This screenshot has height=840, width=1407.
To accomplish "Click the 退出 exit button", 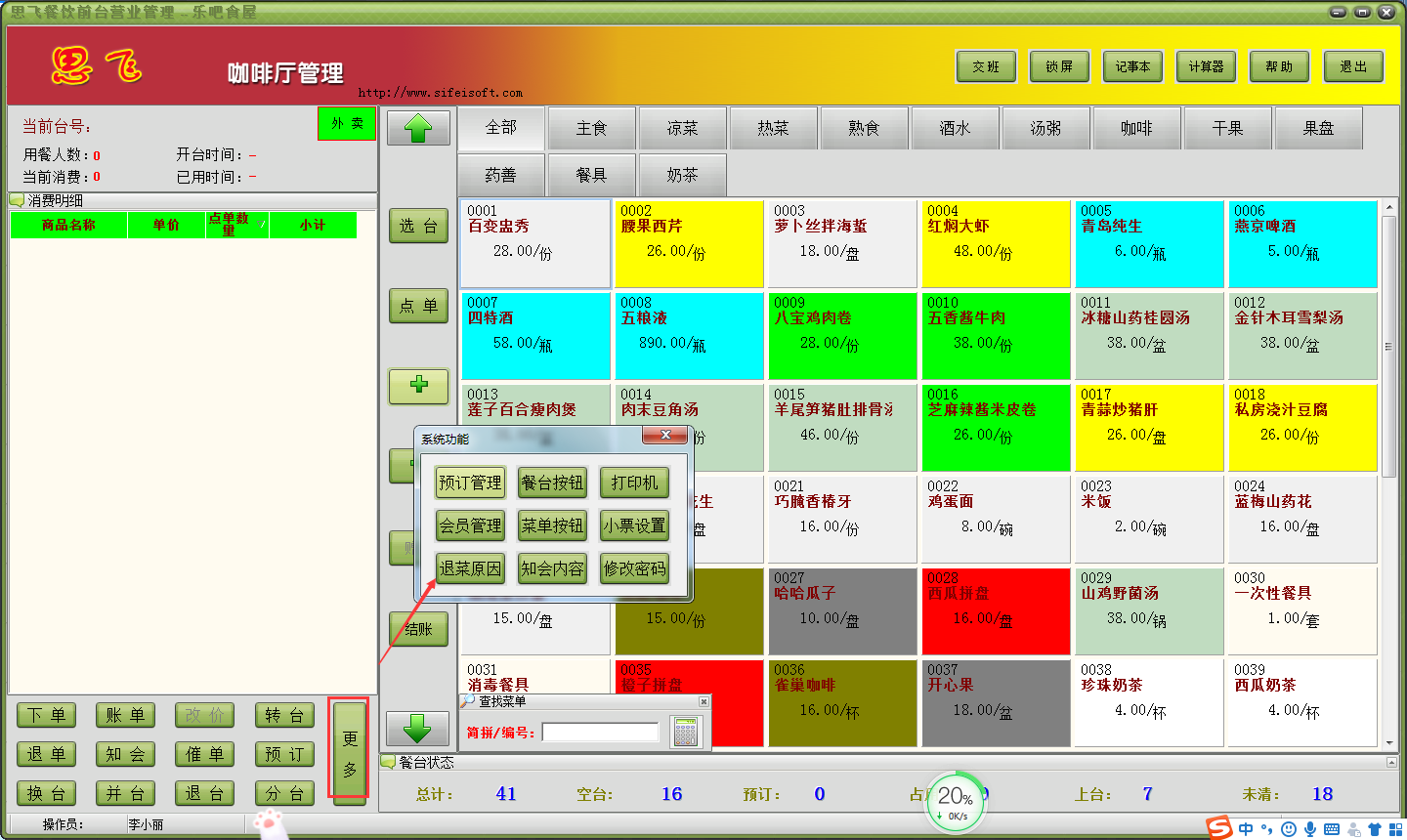I will click(x=1353, y=66).
